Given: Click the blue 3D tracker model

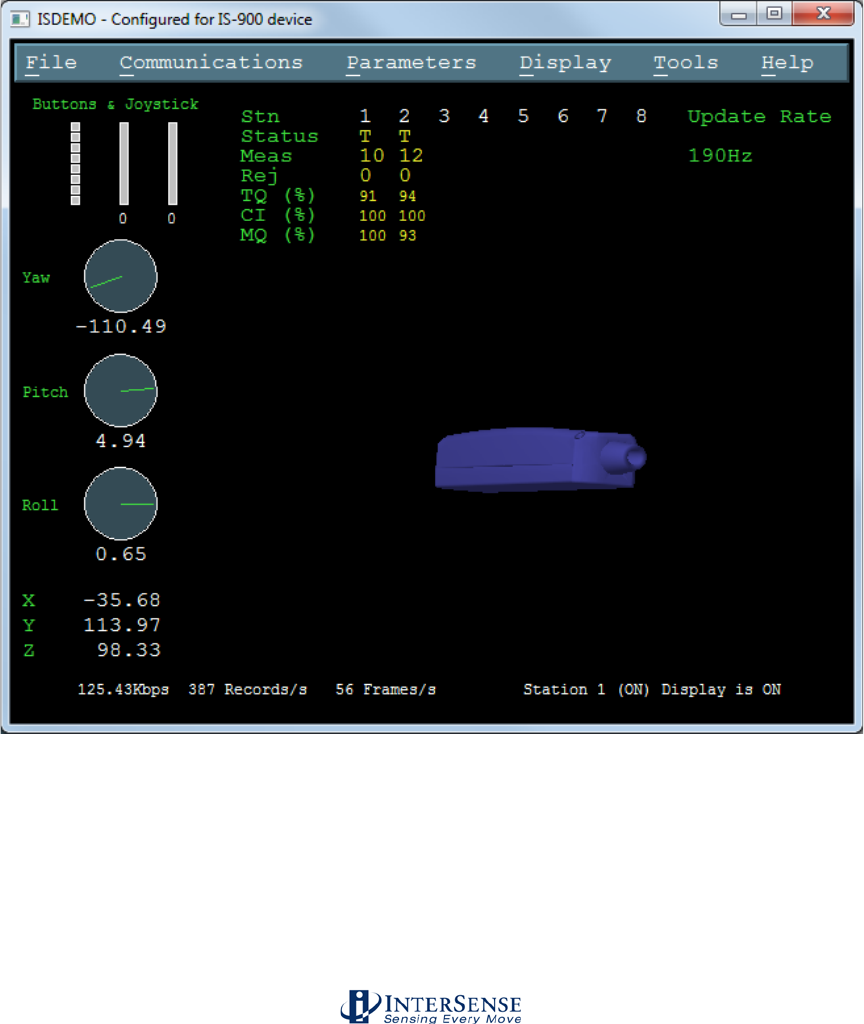Looking at the screenshot, I should (540, 459).
